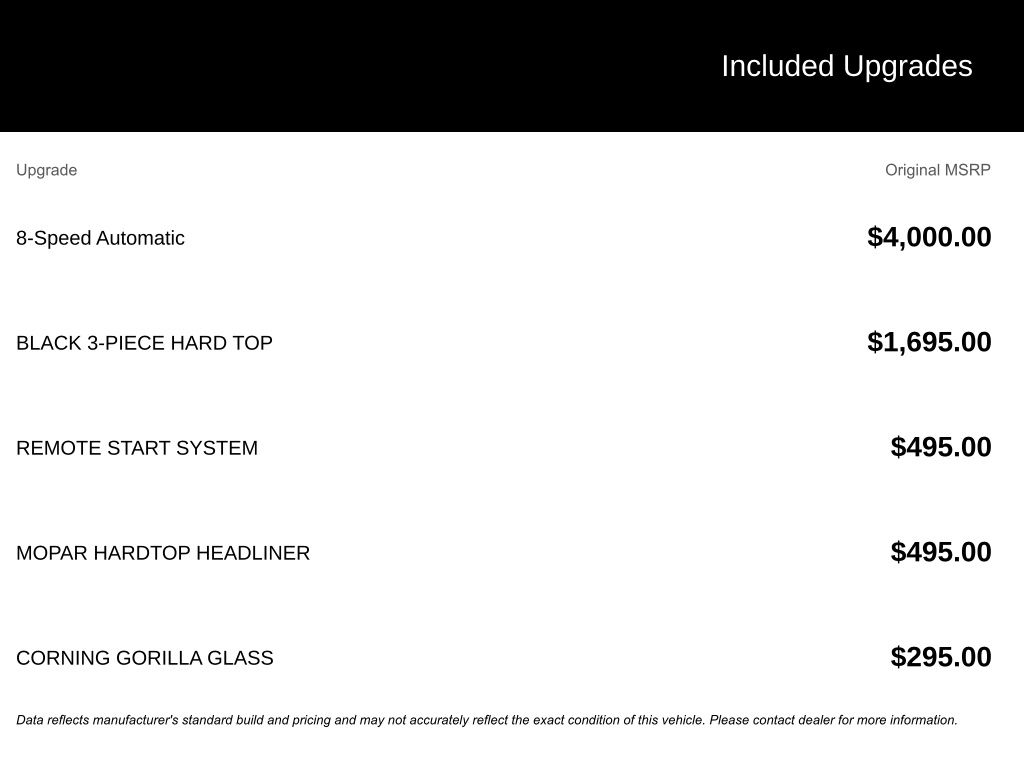
Task: Click the word Automatic in first row
Action: coord(140,238)
